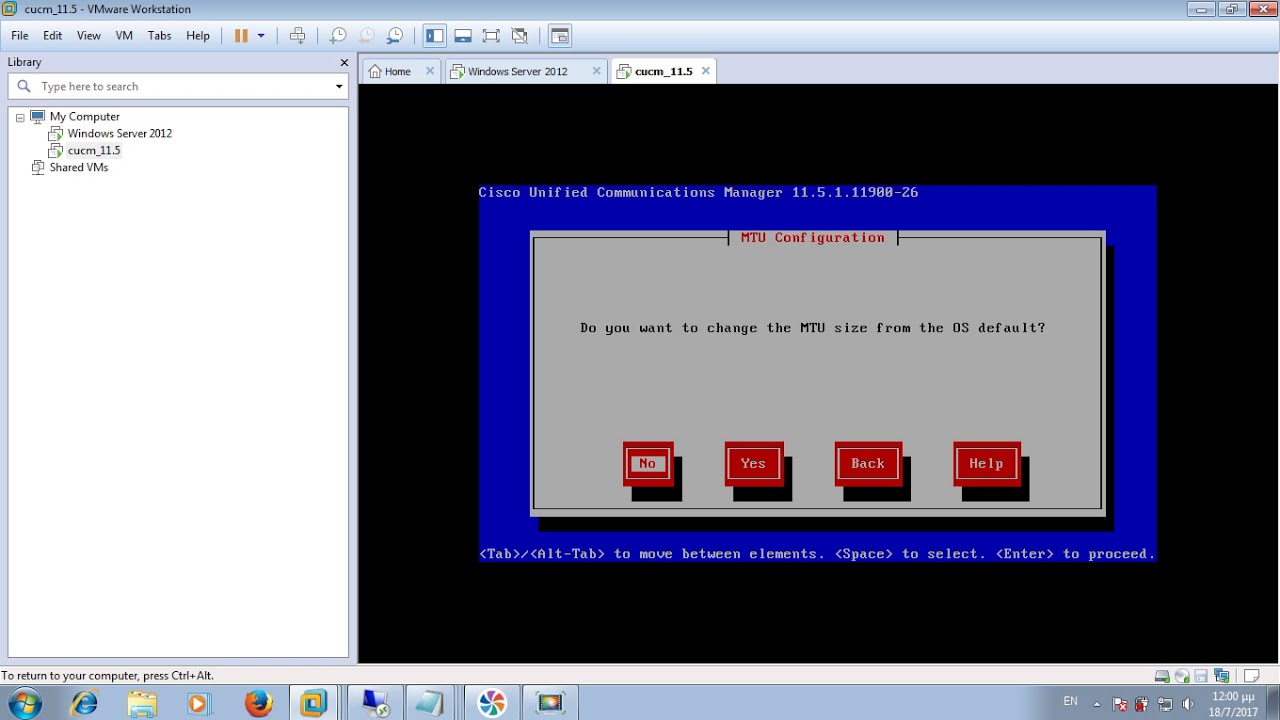Choose Yes in MTU Configuration dialog
Image resolution: width=1280 pixels, height=720 pixels.
pos(753,464)
